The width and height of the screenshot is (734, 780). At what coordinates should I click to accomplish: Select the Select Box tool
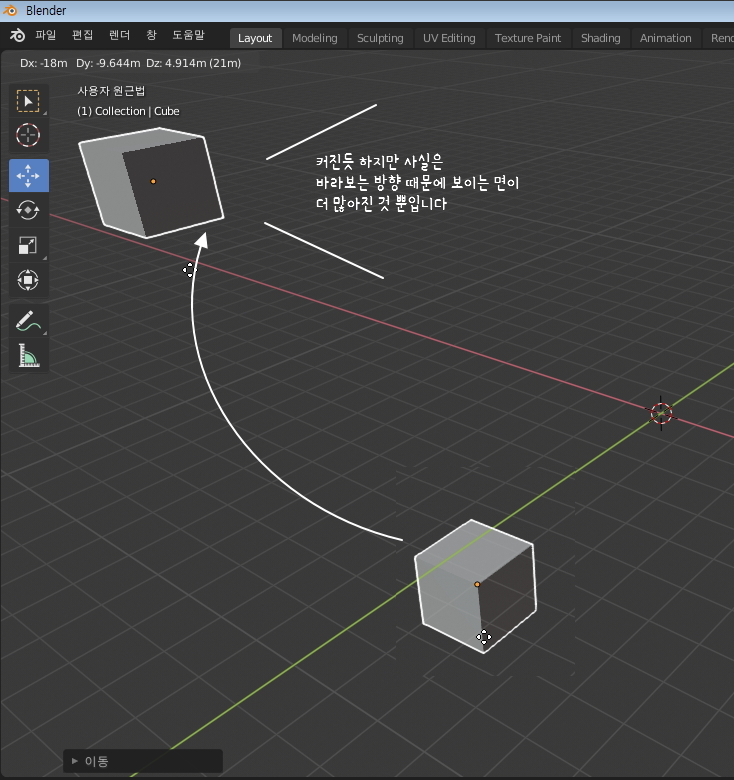(x=28, y=100)
